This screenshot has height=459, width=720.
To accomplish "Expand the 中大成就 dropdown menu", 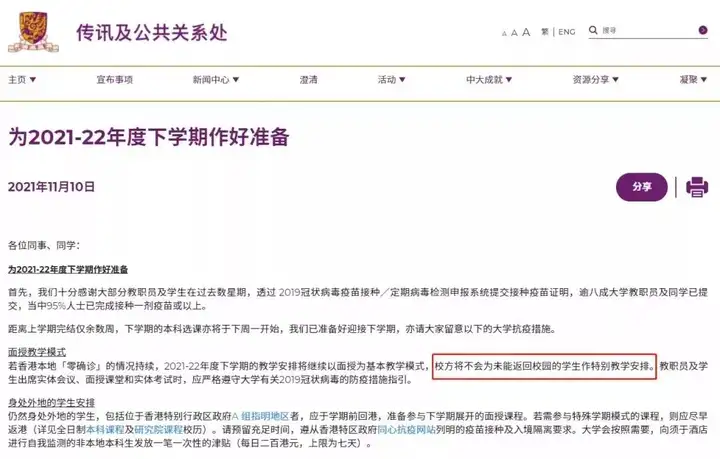I will point(489,79).
